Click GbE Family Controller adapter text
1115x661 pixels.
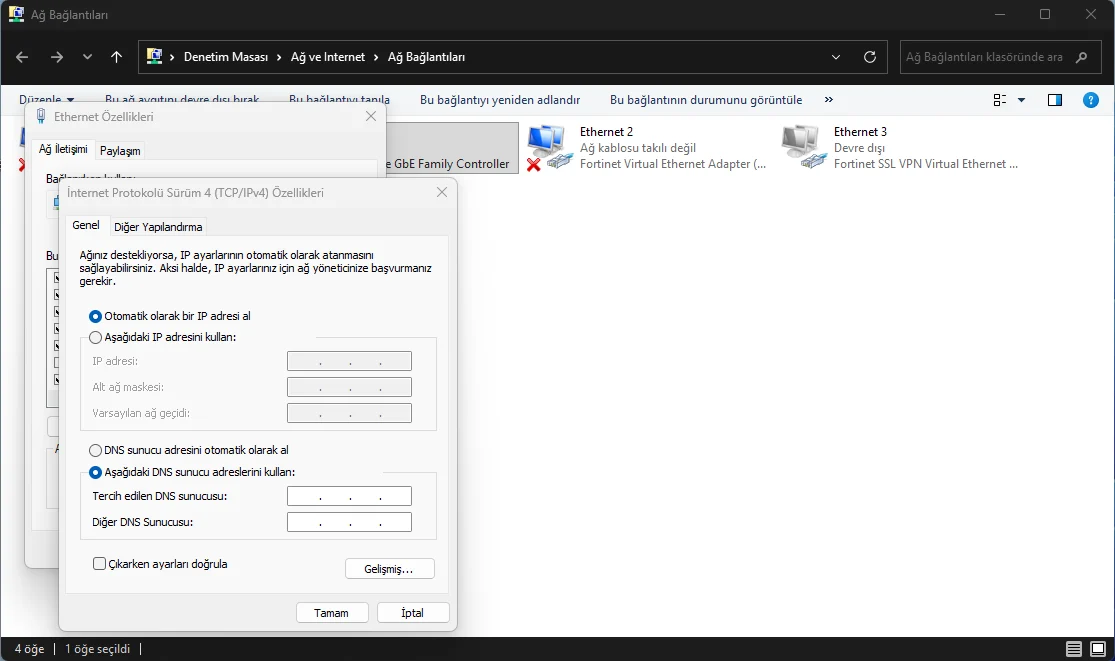[452, 163]
